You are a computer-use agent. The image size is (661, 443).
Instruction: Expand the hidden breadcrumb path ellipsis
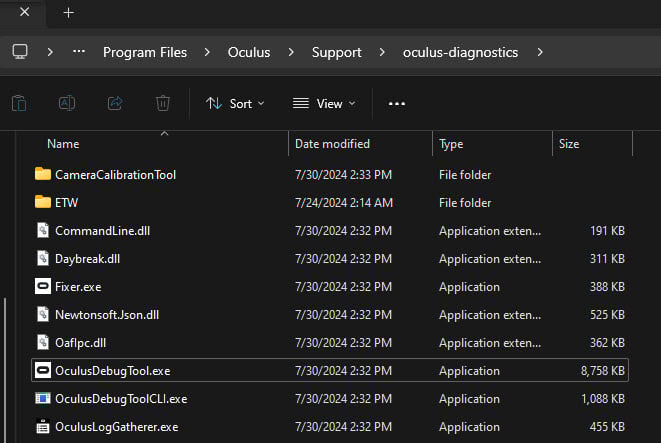[x=79, y=52]
